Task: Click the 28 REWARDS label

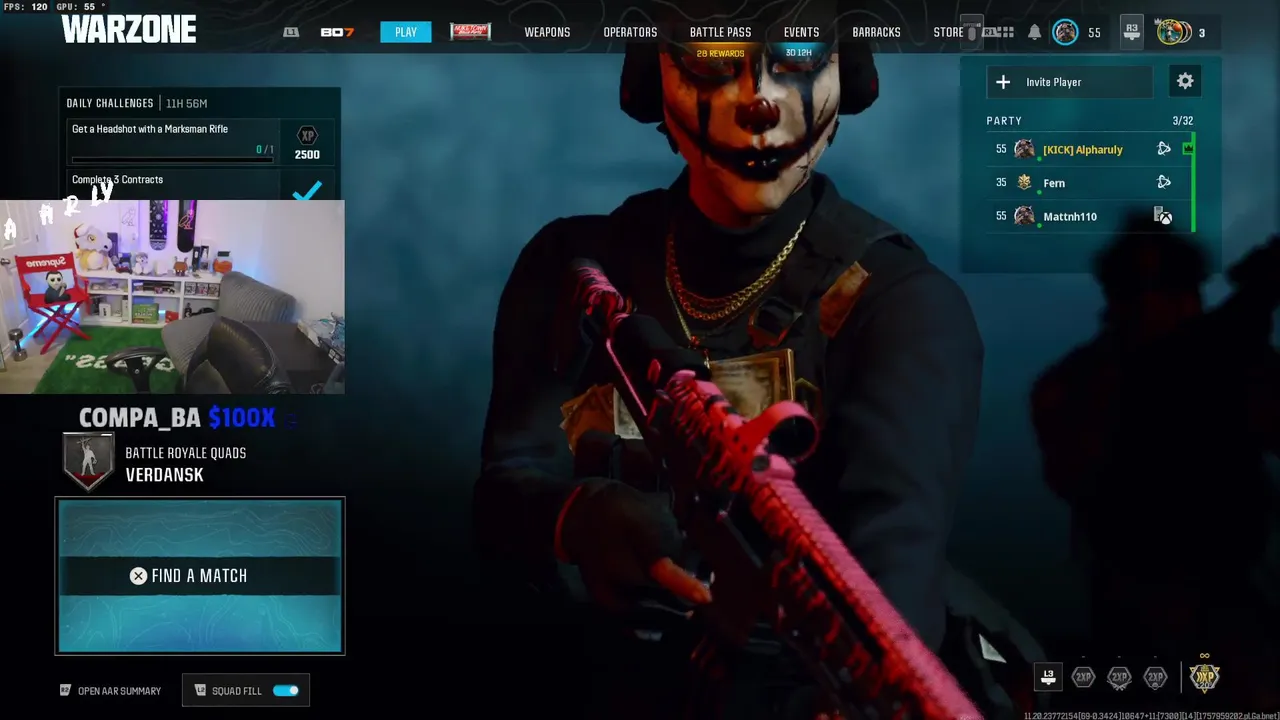Action: pyautogui.click(x=720, y=54)
